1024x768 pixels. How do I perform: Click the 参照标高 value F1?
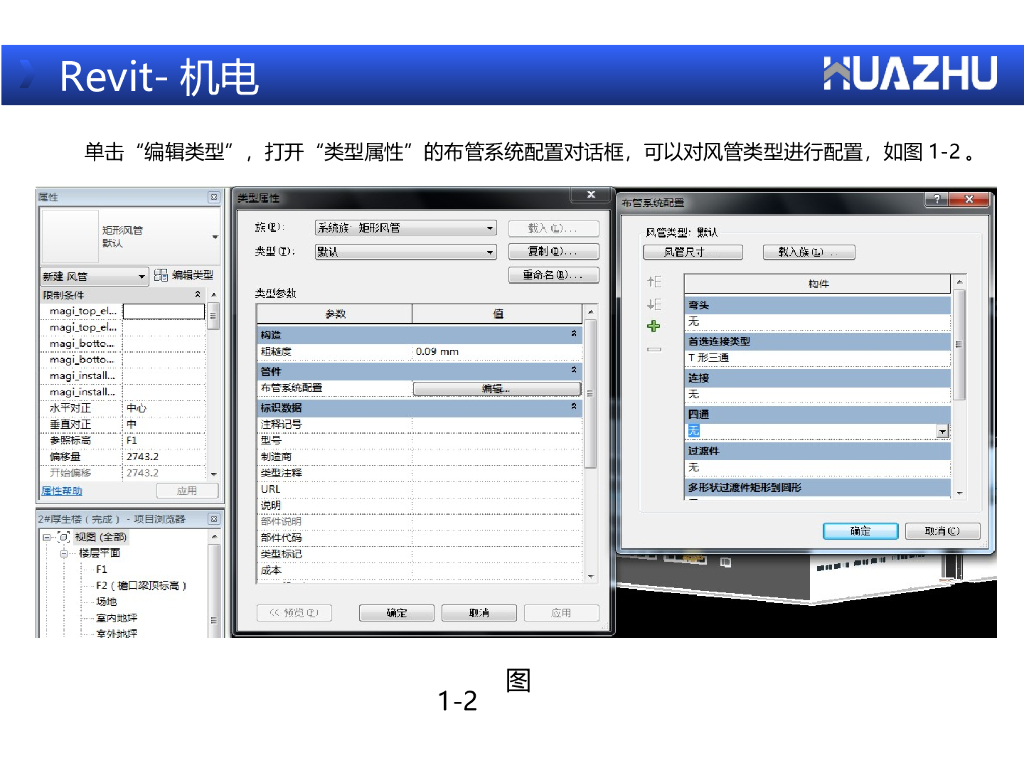(164, 441)
